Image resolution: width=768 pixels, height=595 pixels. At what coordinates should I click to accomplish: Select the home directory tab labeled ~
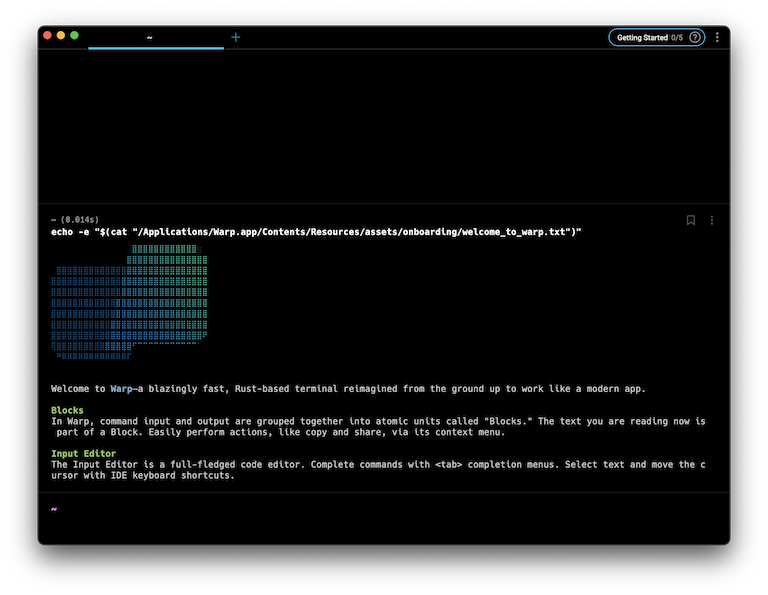pyautogui.click(x=156, y=37)
